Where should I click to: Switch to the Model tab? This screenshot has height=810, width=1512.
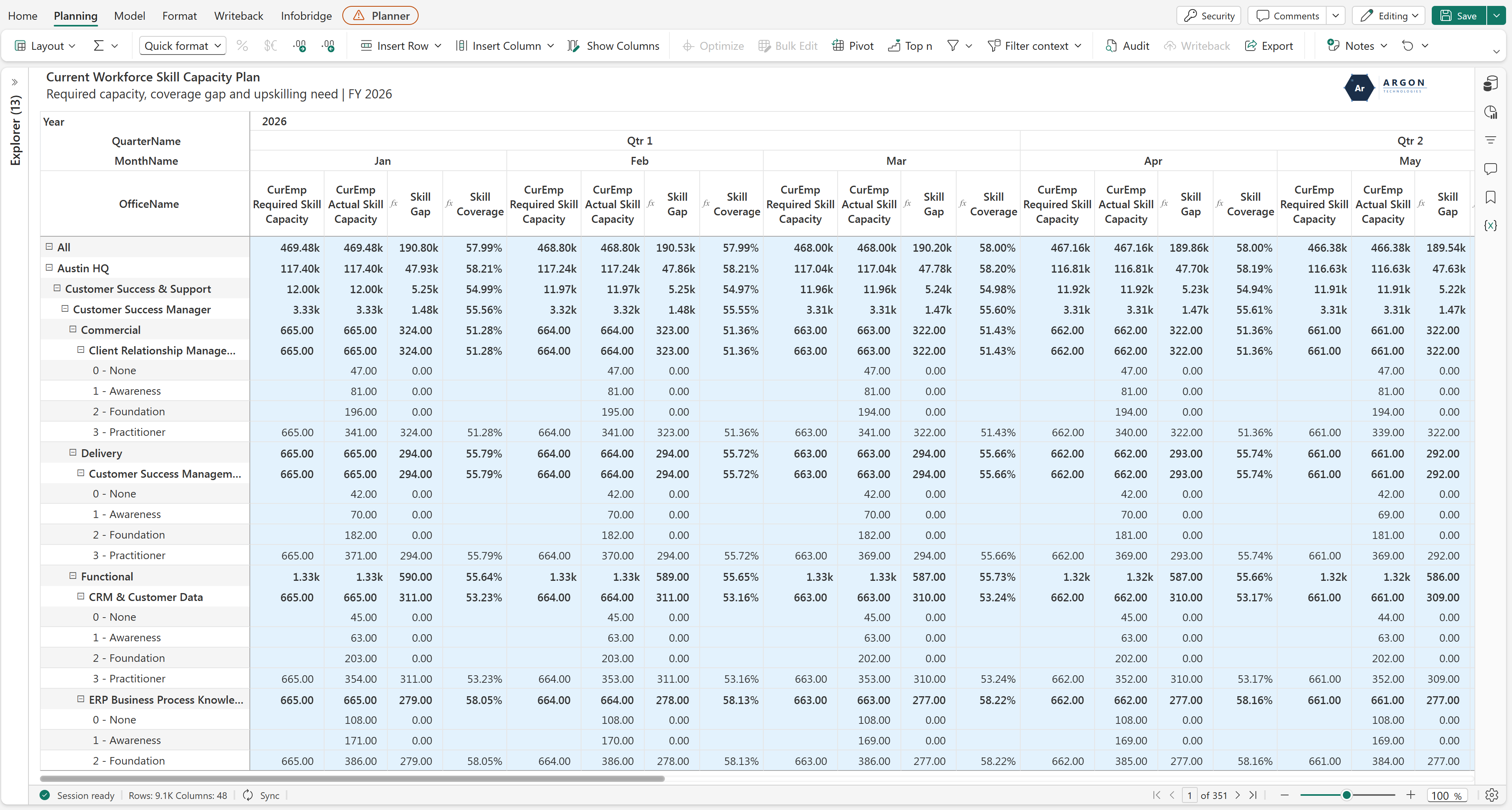[x=130, y=16]
